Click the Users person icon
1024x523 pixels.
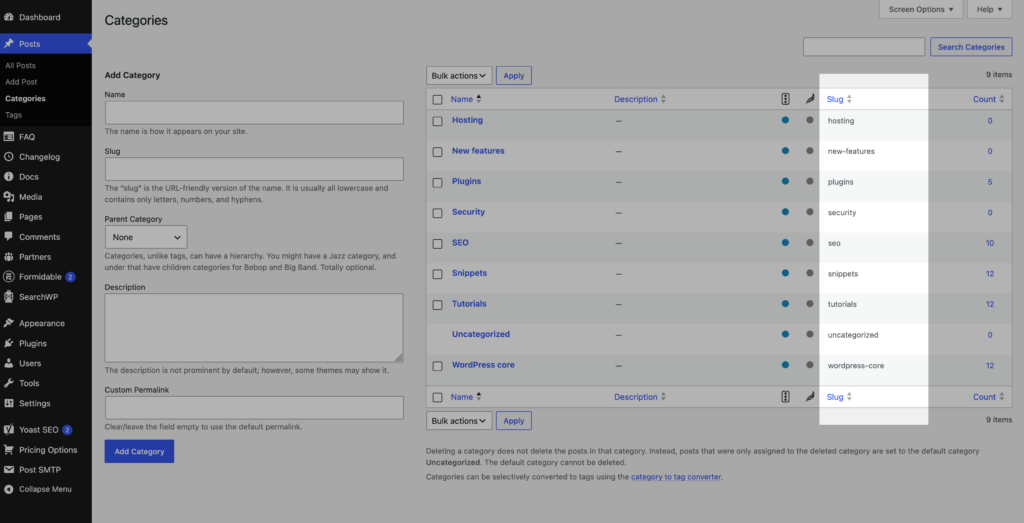[9, 363]
